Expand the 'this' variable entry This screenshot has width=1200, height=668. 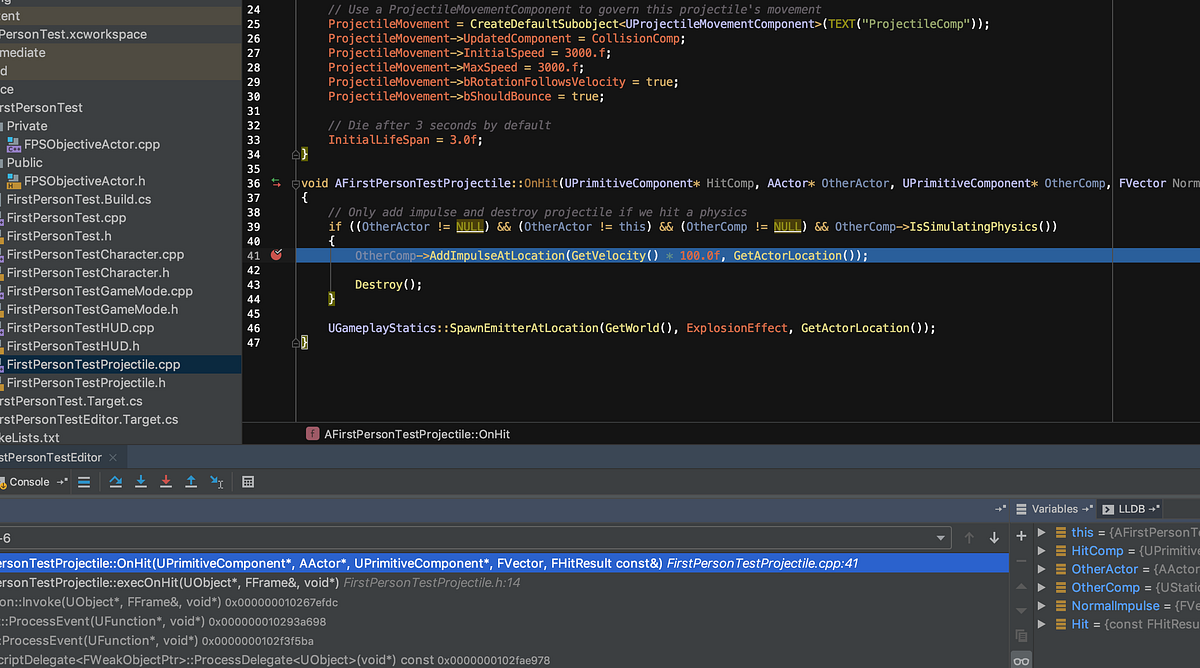pos(1042,532)
